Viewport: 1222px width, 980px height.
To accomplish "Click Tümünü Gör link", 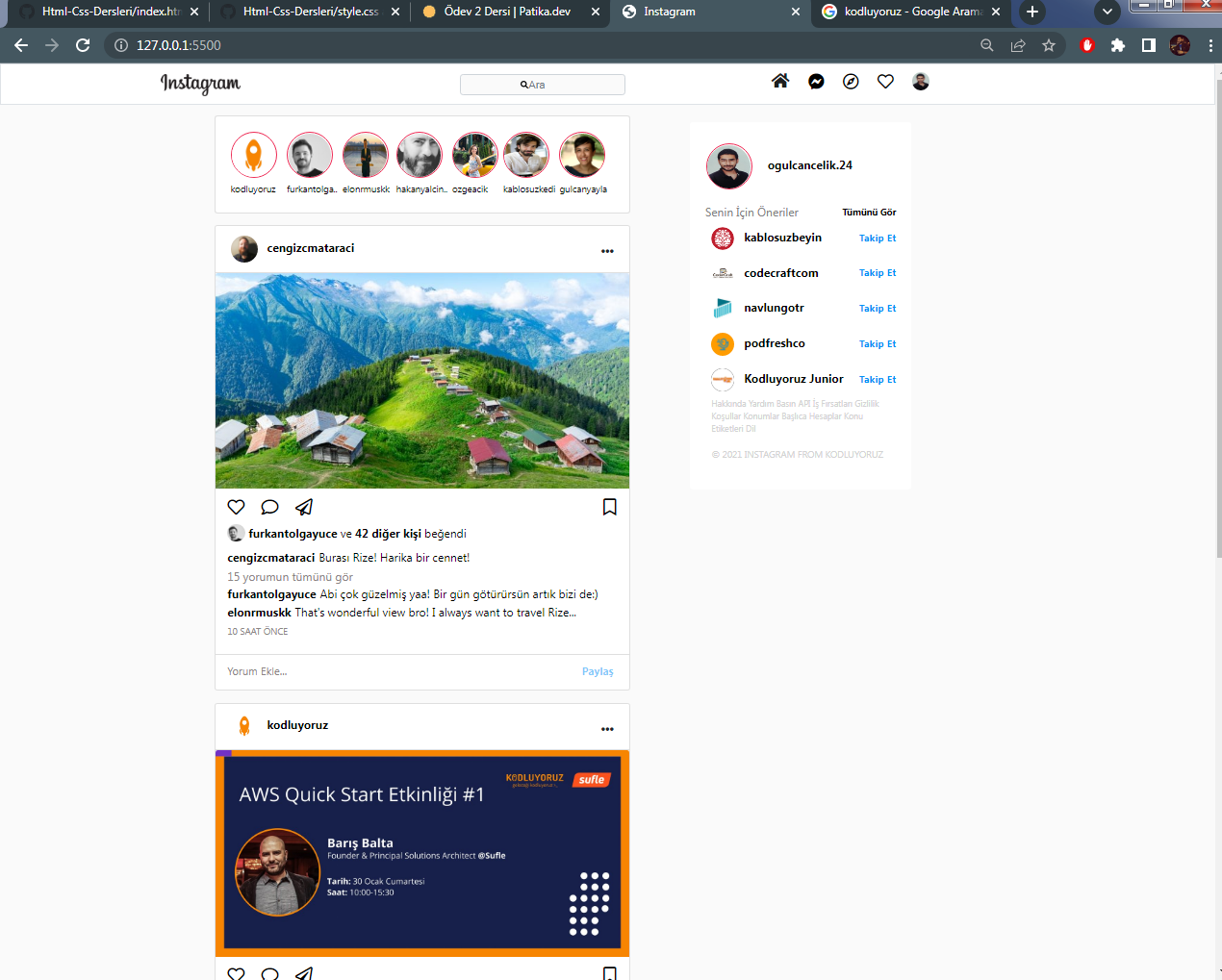I will (x=869, y=213).
